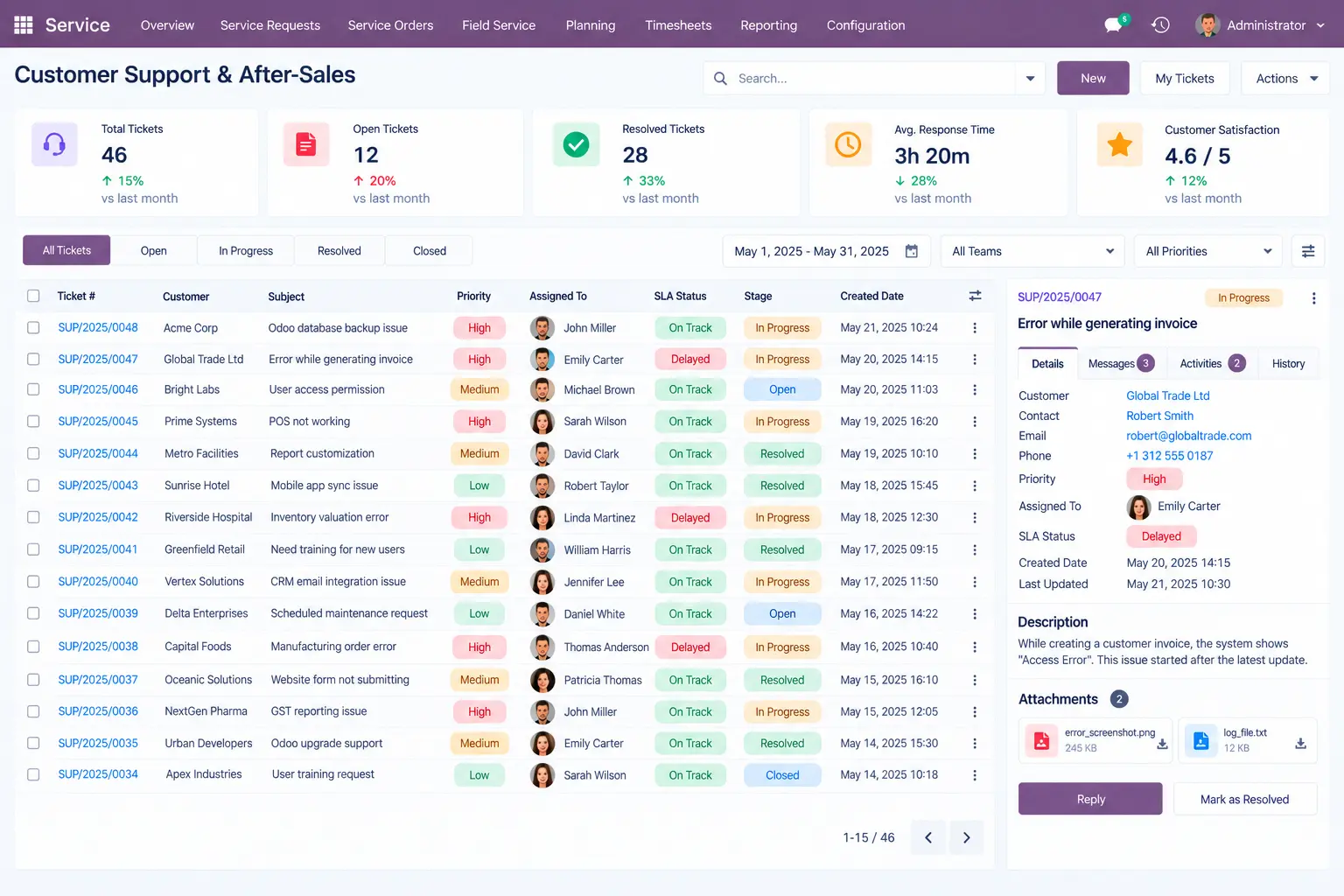
Task: Click the Customer Satisfaction star icon
Action: 1120,144
